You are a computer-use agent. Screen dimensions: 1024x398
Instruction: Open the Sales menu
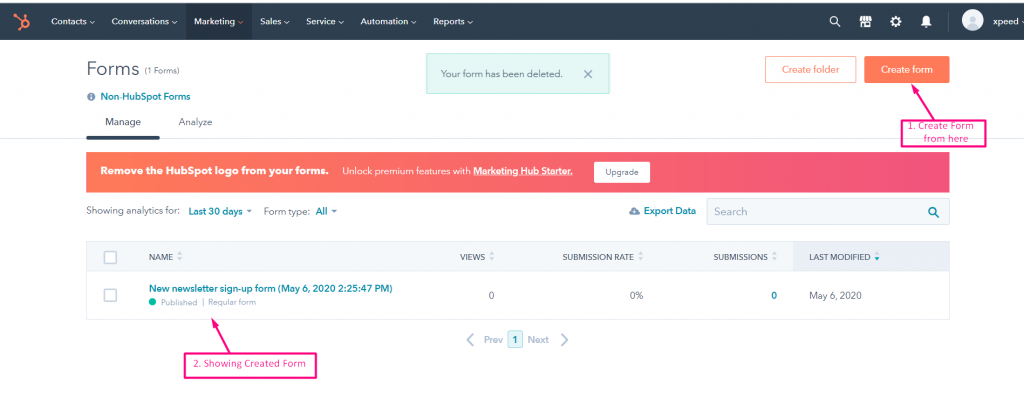[x=274, y=22]
